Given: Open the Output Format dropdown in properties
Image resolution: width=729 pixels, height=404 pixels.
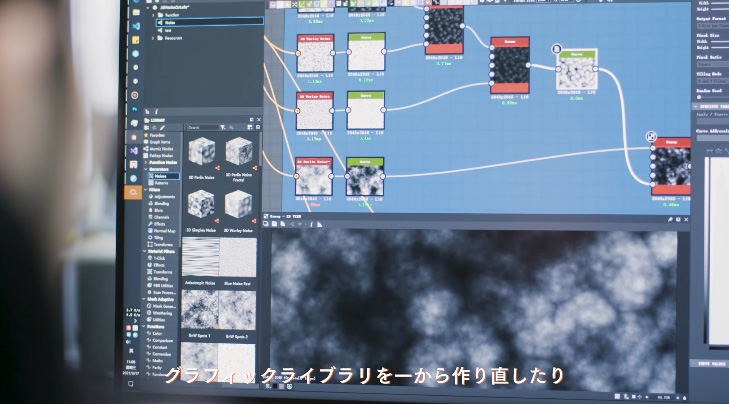Looking at the screenshot, I should [x=712, y=26].
